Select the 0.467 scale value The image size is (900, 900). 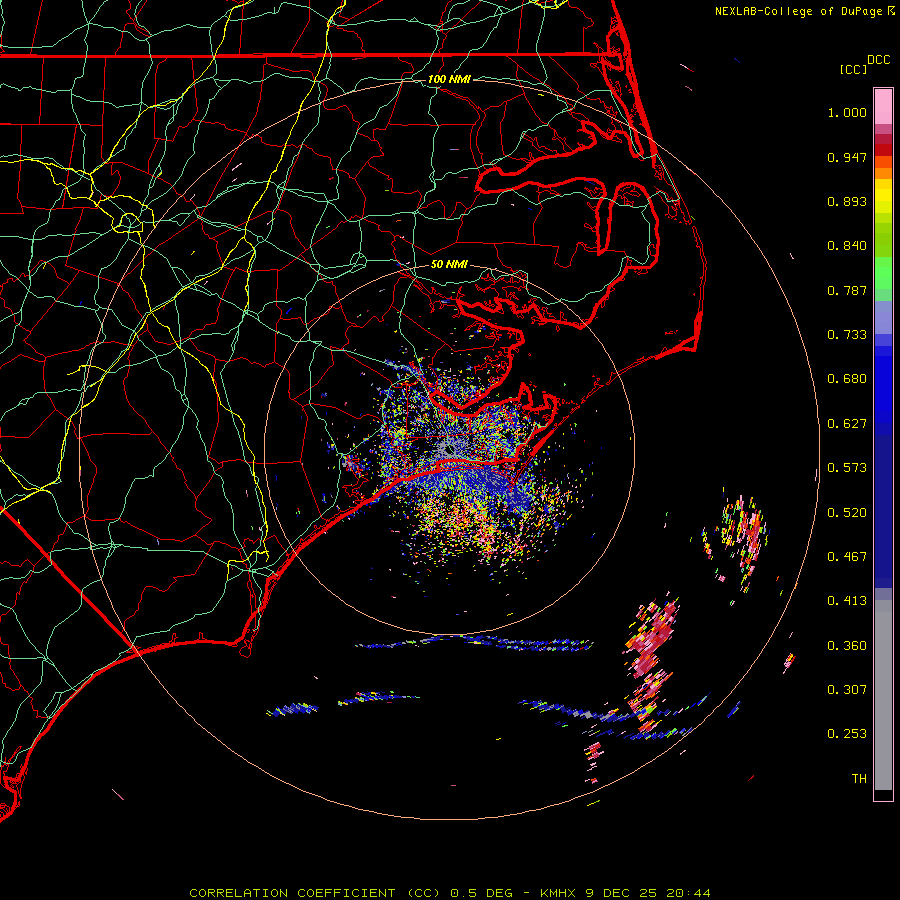point(847,557)
